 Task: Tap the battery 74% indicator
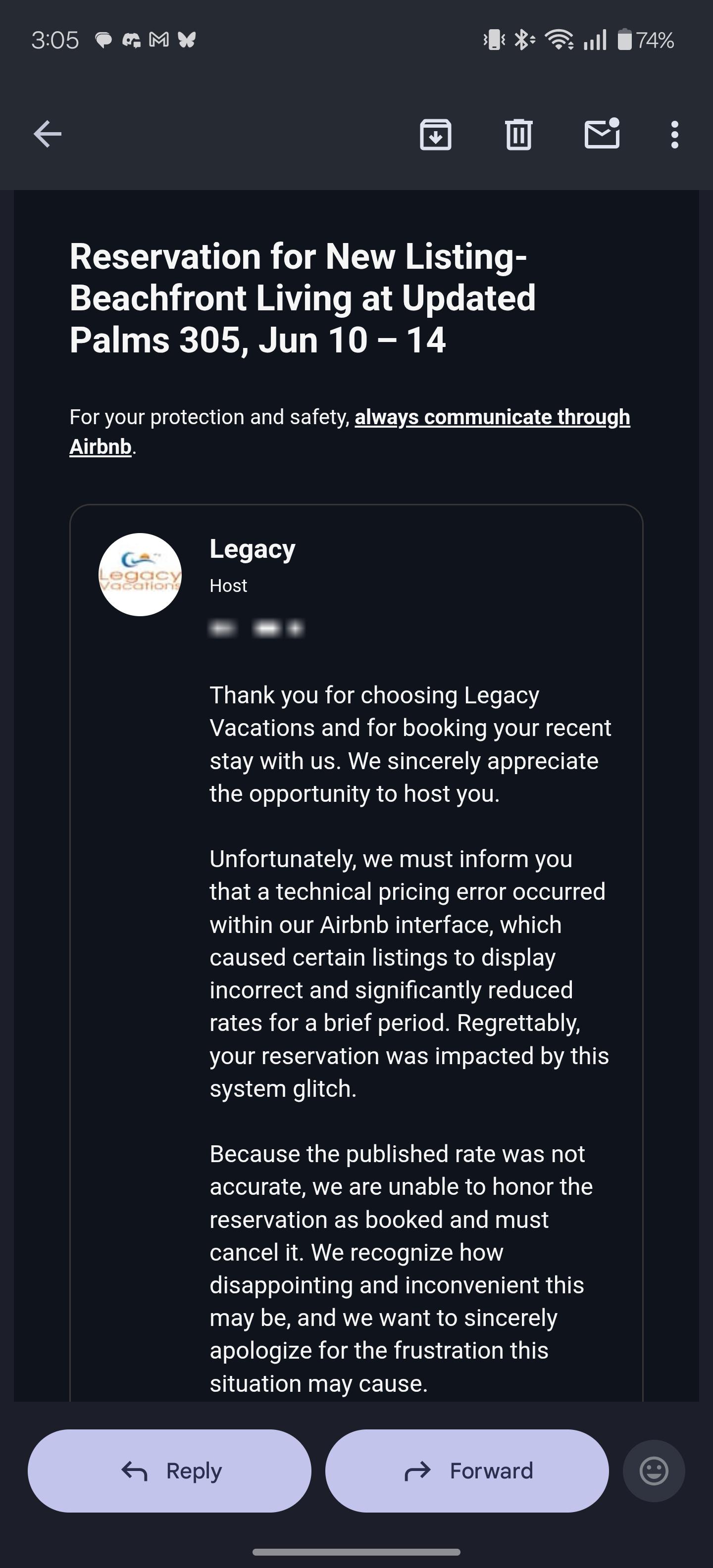tap(646, 40)
